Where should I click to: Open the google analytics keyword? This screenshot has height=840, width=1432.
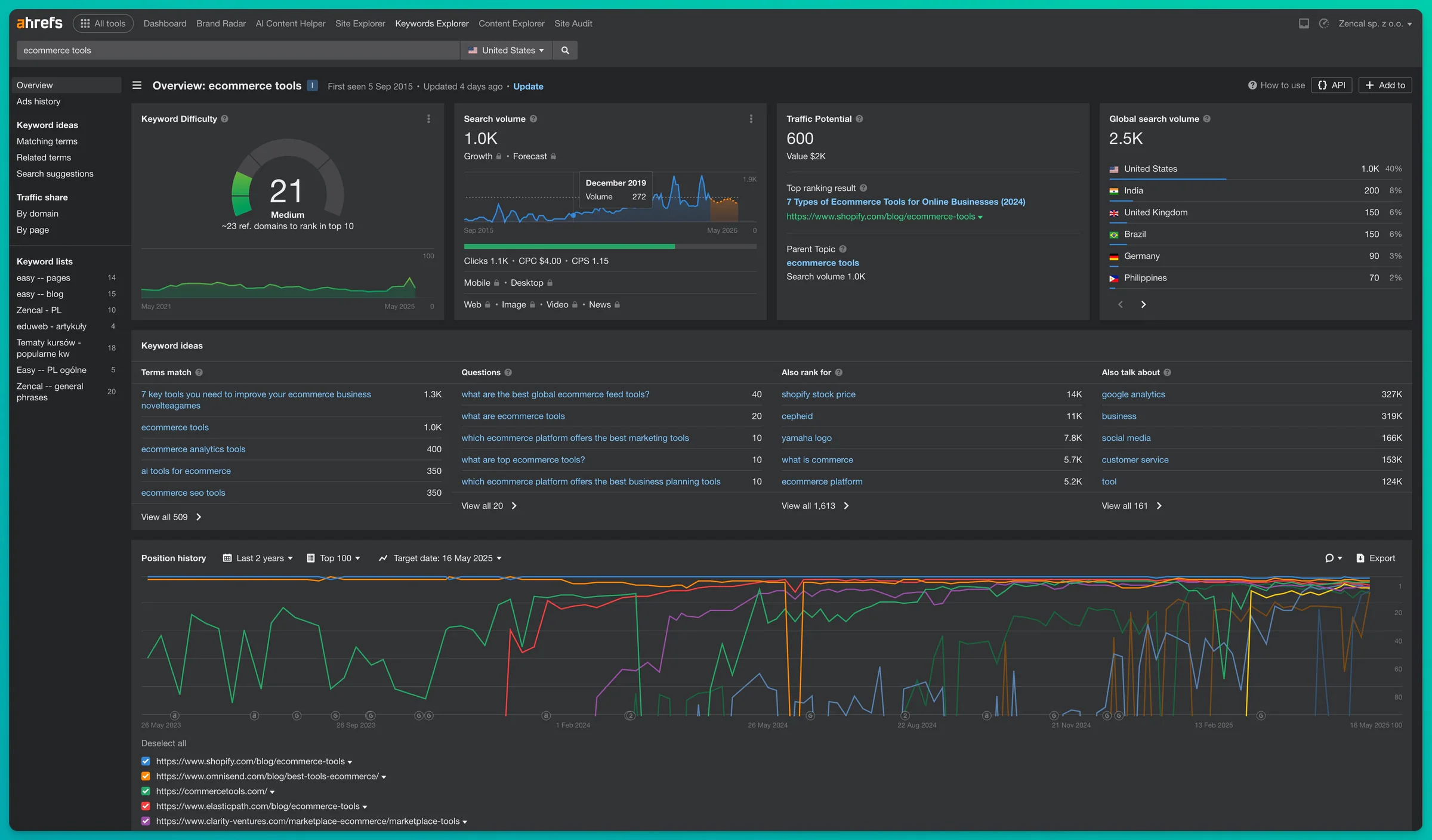point(1134,394)
